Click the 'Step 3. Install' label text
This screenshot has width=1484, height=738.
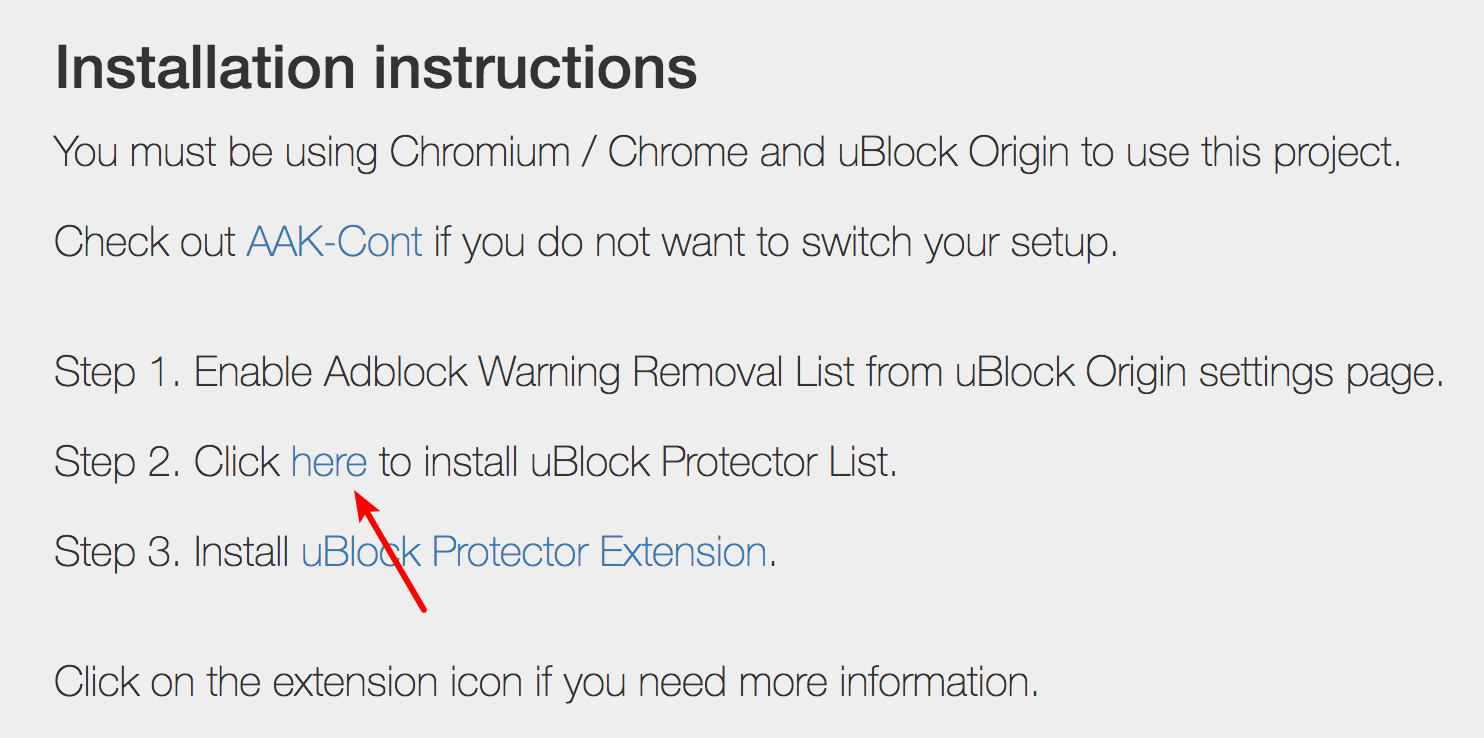pyautogui.click(x=172, y=552)
